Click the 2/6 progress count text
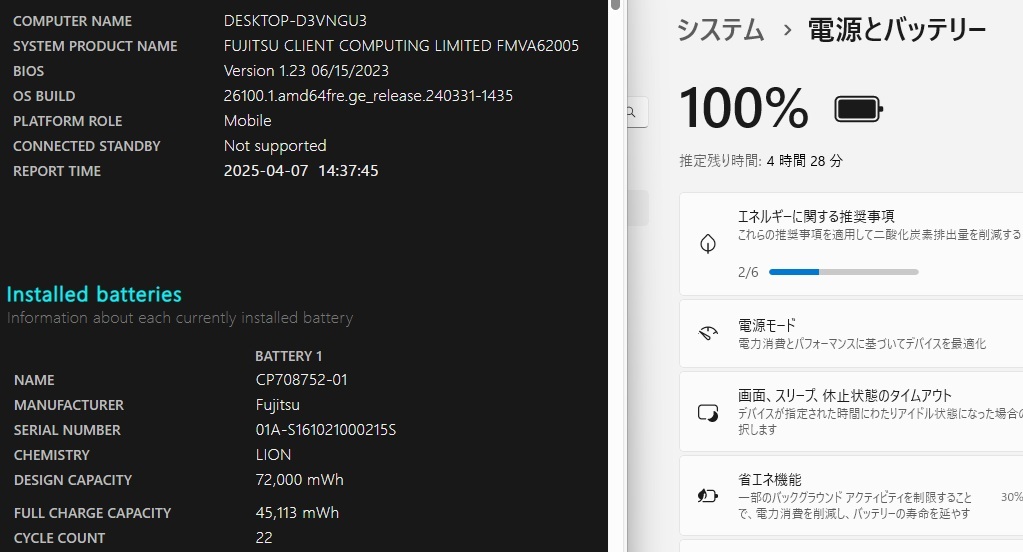The width and height of the screenshot is (1023, 552). tap(748, 272)
